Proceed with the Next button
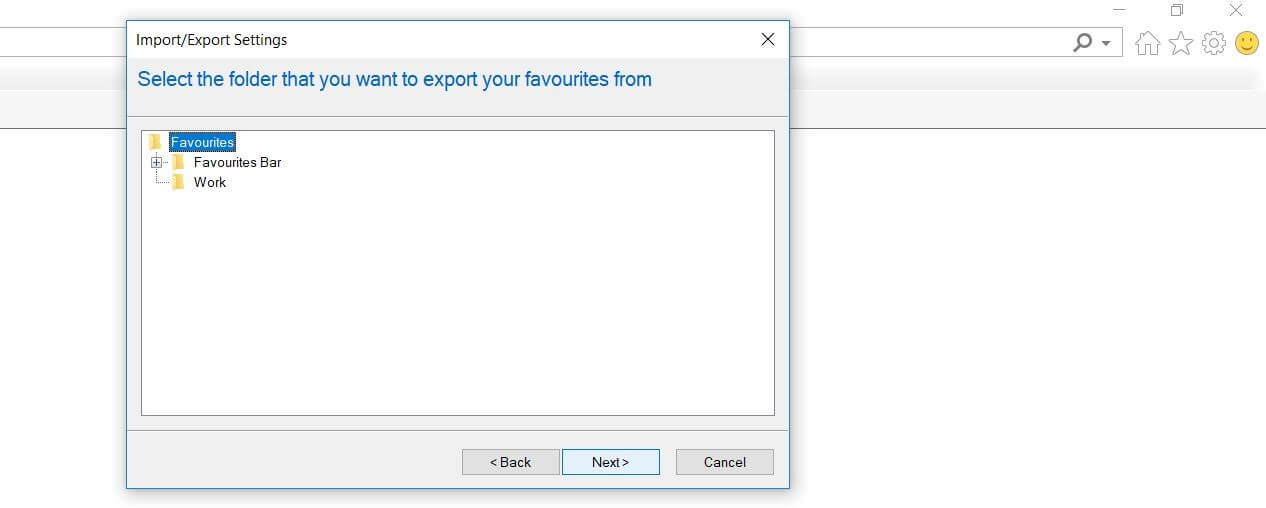Viewport: 1266px width, 508px height. tap(610, 462)
